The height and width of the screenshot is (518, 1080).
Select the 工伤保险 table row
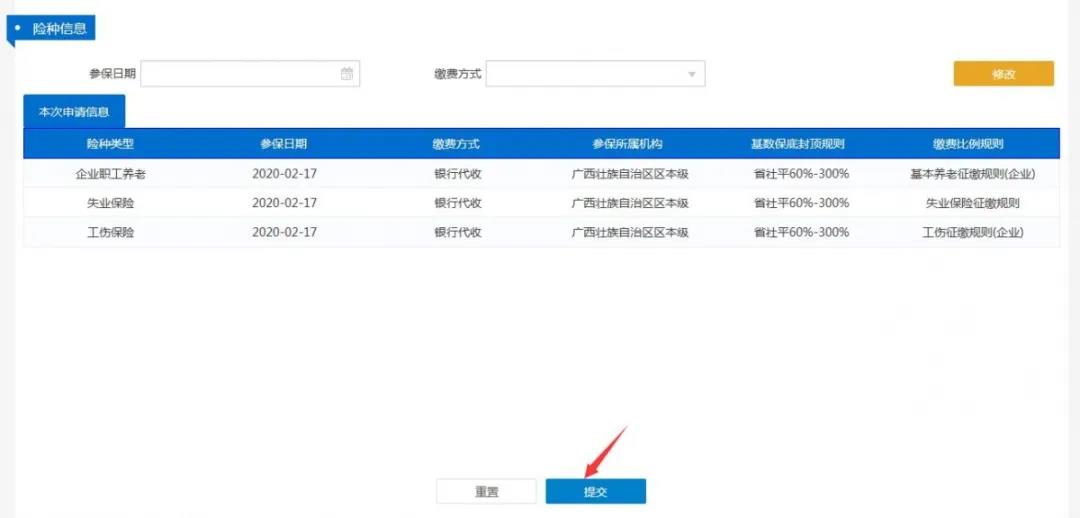coord(110,232)
